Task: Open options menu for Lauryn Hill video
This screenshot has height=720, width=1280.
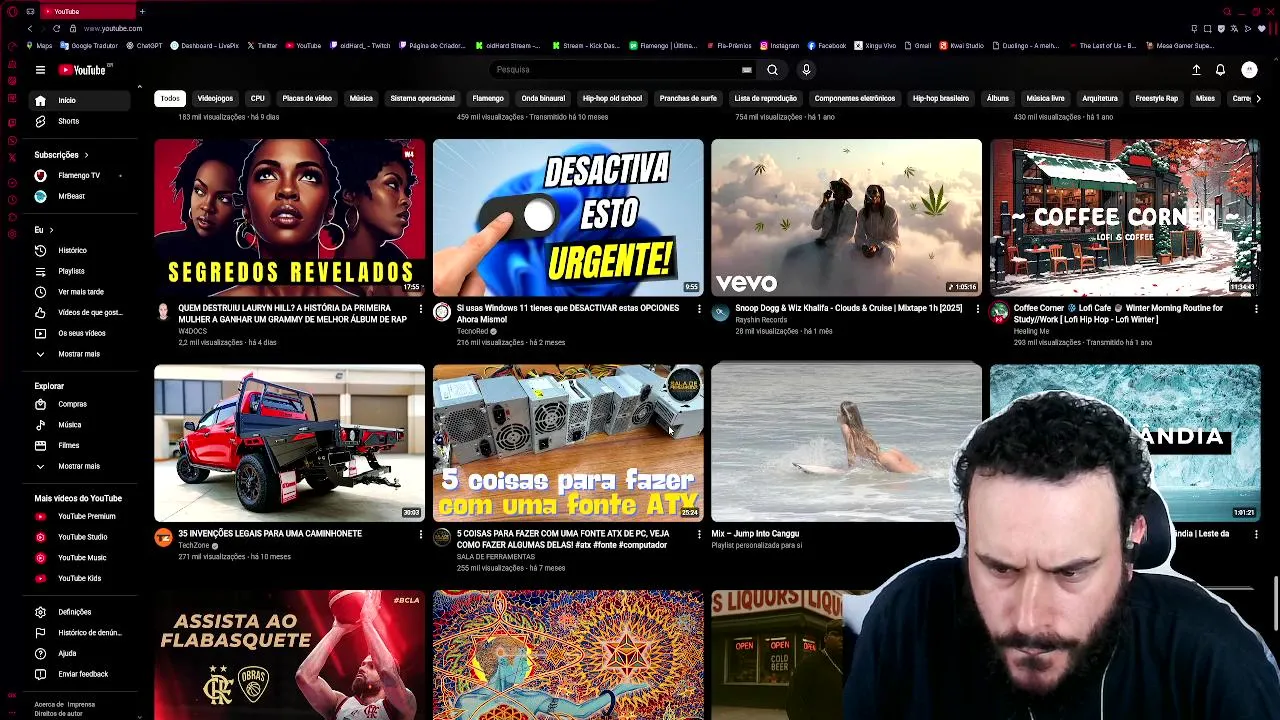Action: coord(420,309)
